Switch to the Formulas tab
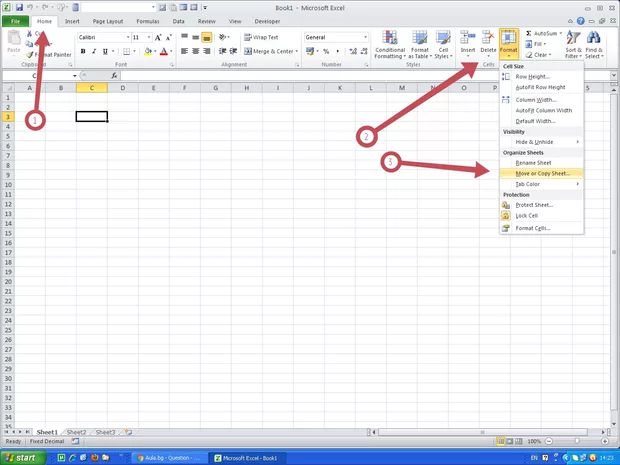 [148, 21]
